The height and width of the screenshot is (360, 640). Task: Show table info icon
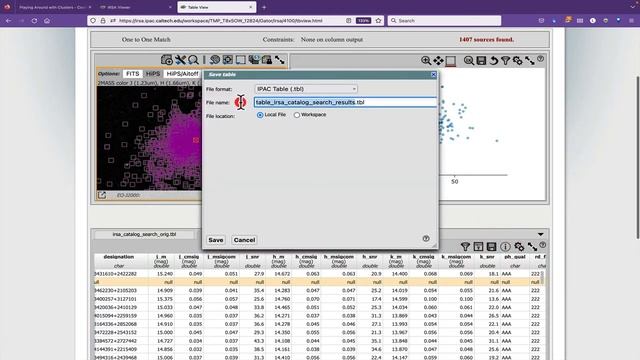coord(505,247)
